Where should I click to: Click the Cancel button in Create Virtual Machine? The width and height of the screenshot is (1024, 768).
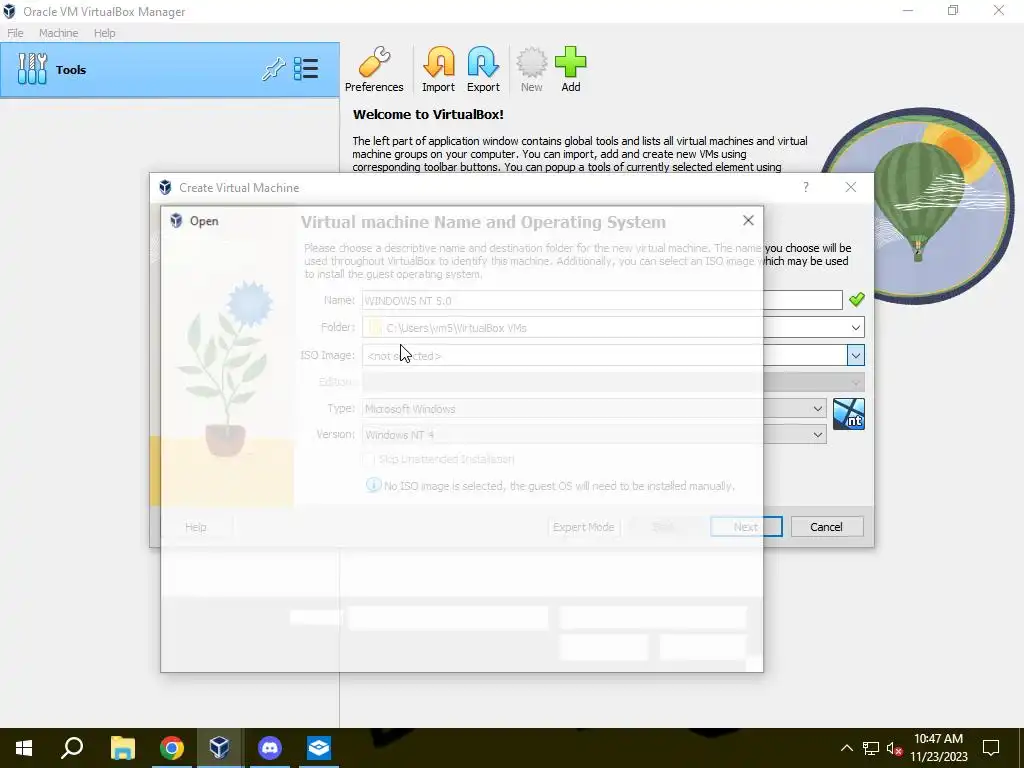click(x=827, y=527)
